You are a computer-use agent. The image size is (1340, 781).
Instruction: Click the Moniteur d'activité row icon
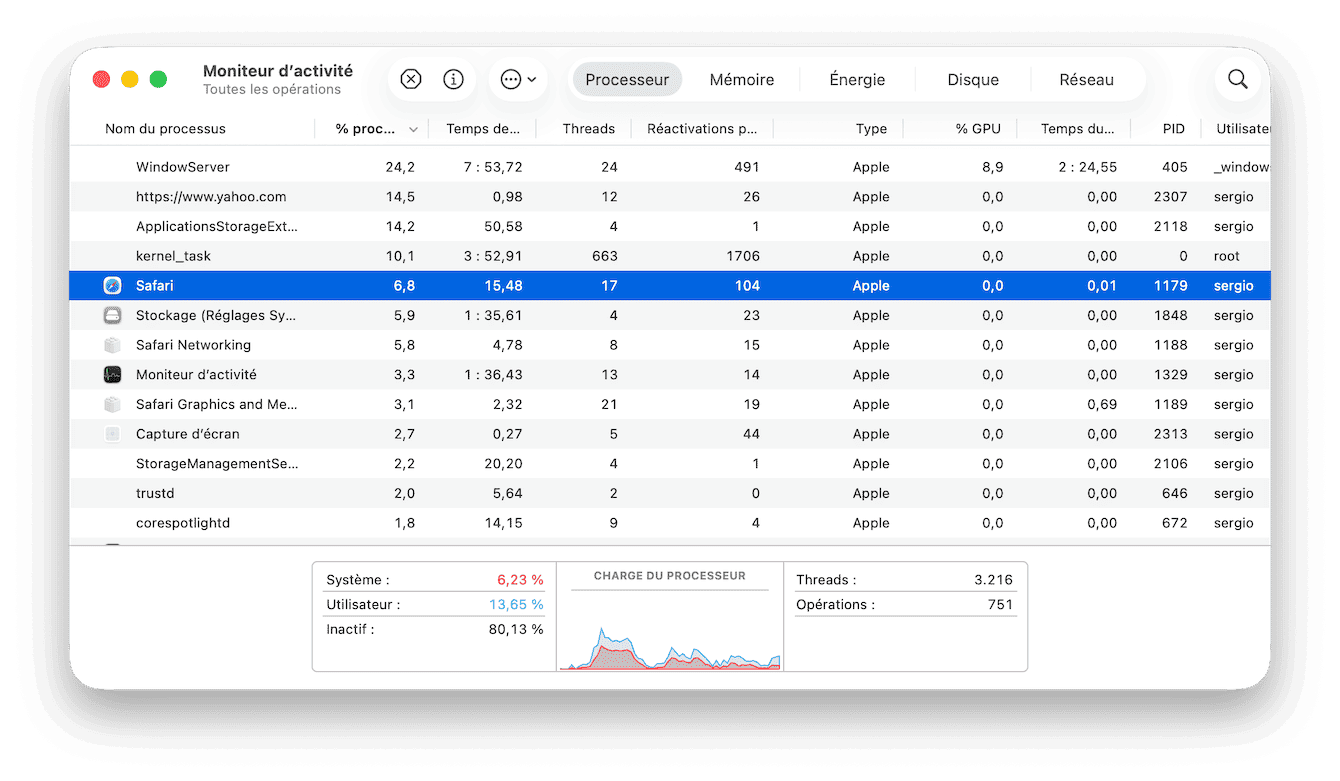[111, 374]
